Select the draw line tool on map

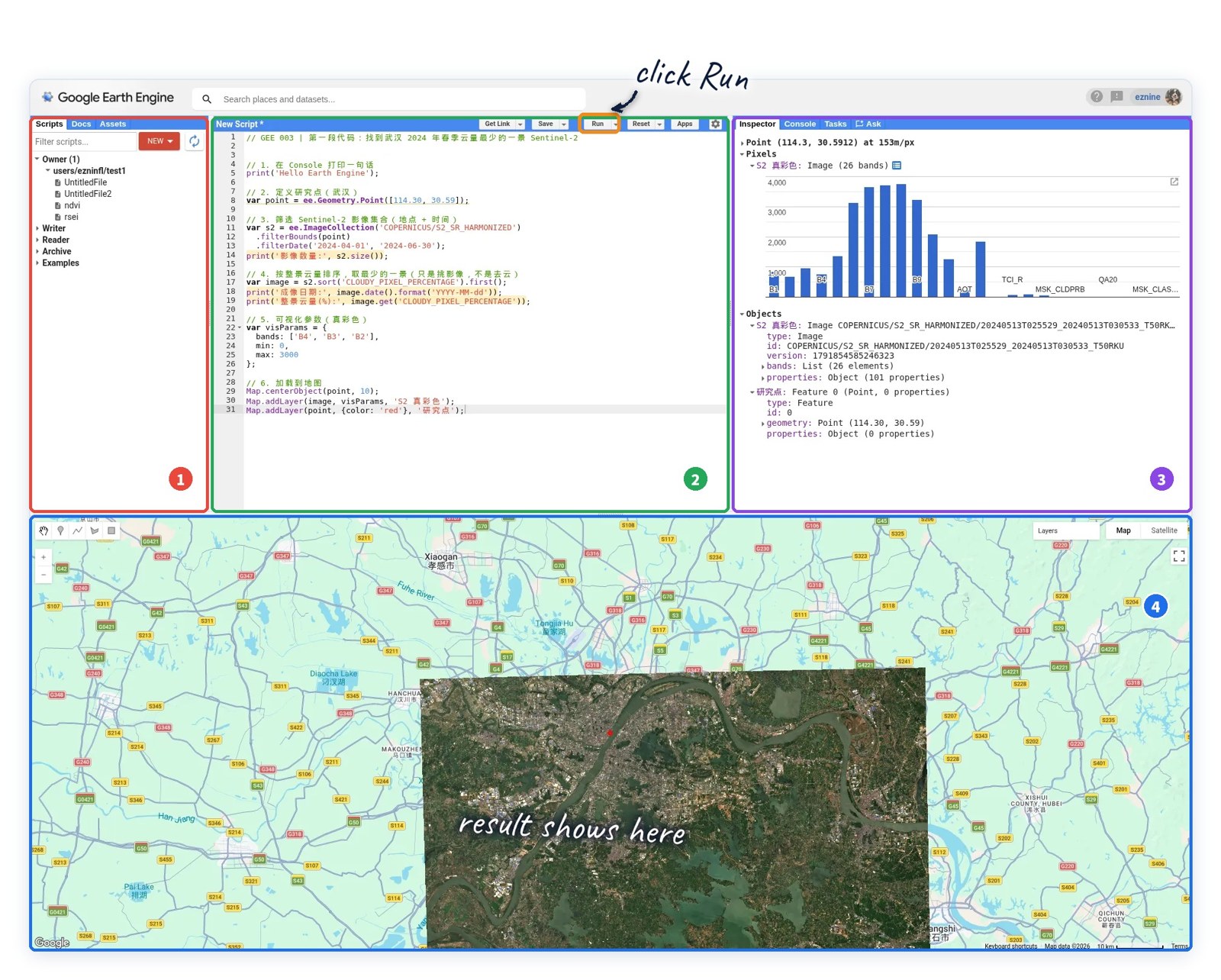click(x=78, y=530)
